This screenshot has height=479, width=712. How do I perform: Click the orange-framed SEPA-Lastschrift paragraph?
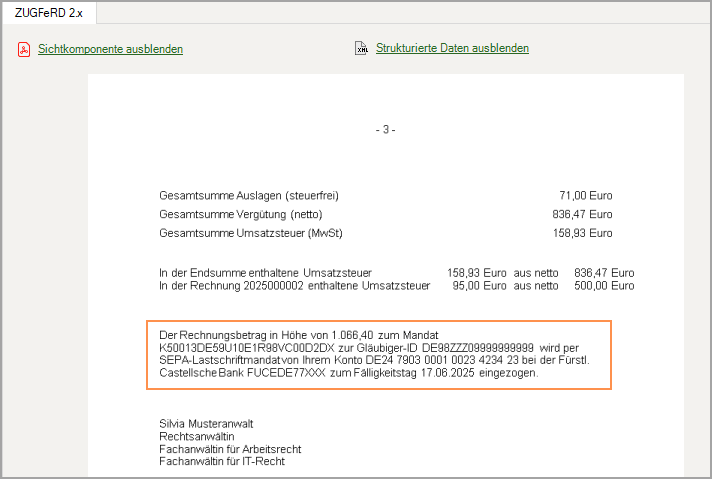(x=377, y=353)
